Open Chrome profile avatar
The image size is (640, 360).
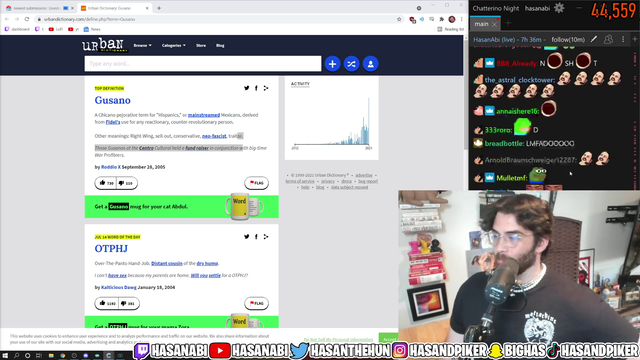click(452, 19)
